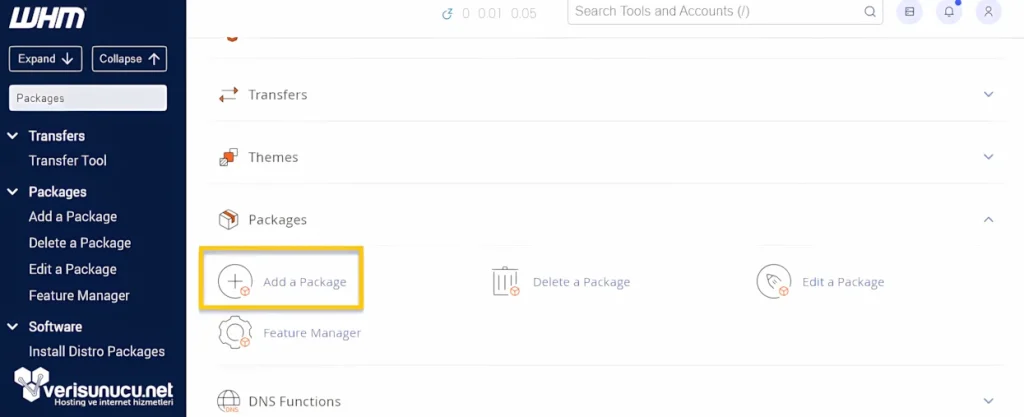Screen dimensions: 1024x417
Task: Select Transfer Tool in the sidebar
Action: [68, 161]
